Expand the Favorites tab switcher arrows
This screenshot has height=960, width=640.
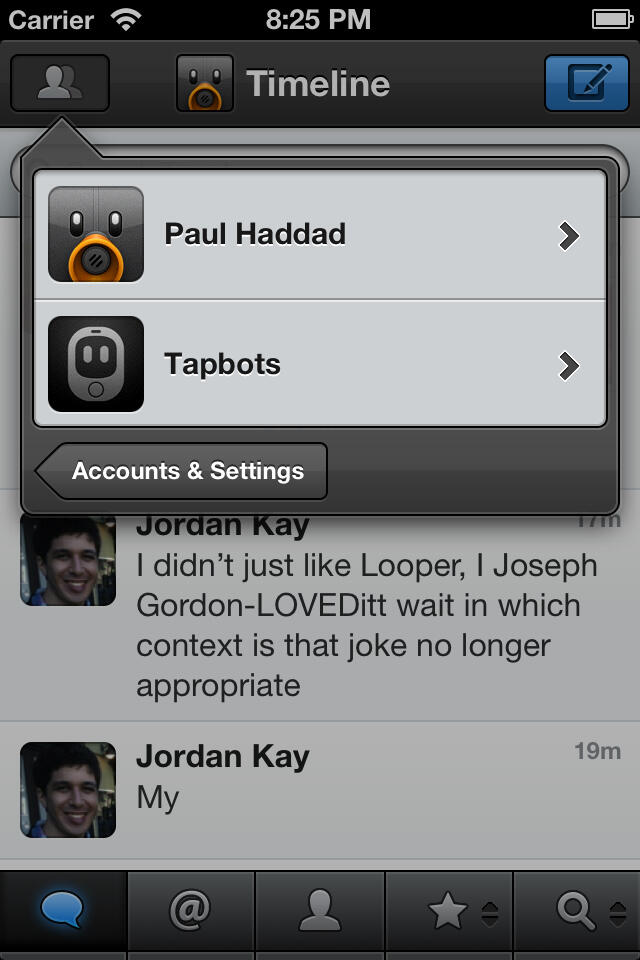pos(490,913)
